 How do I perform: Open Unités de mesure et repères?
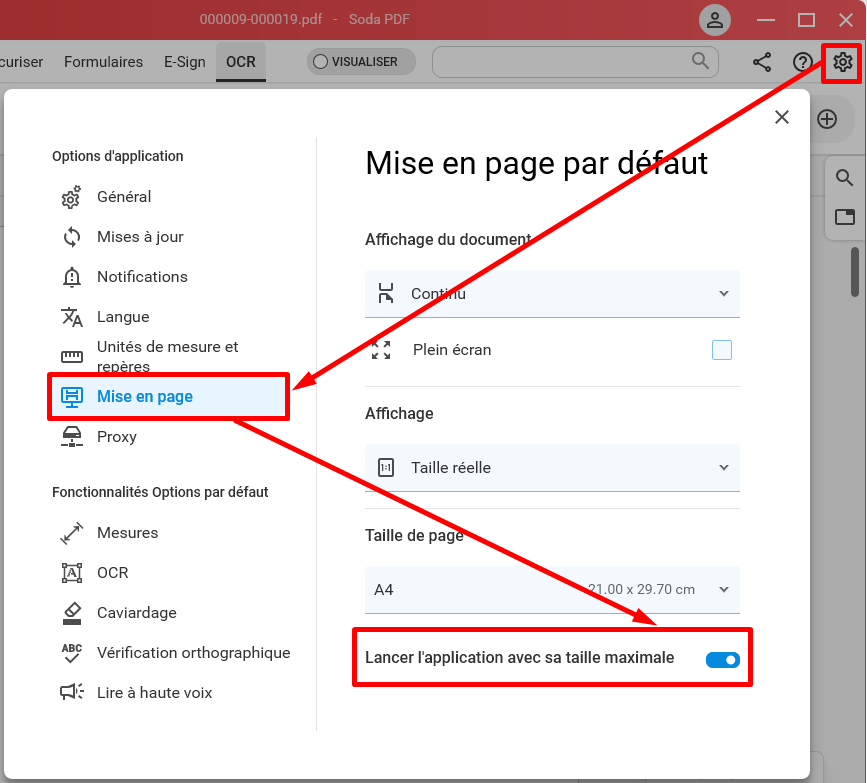pos(169,357)
